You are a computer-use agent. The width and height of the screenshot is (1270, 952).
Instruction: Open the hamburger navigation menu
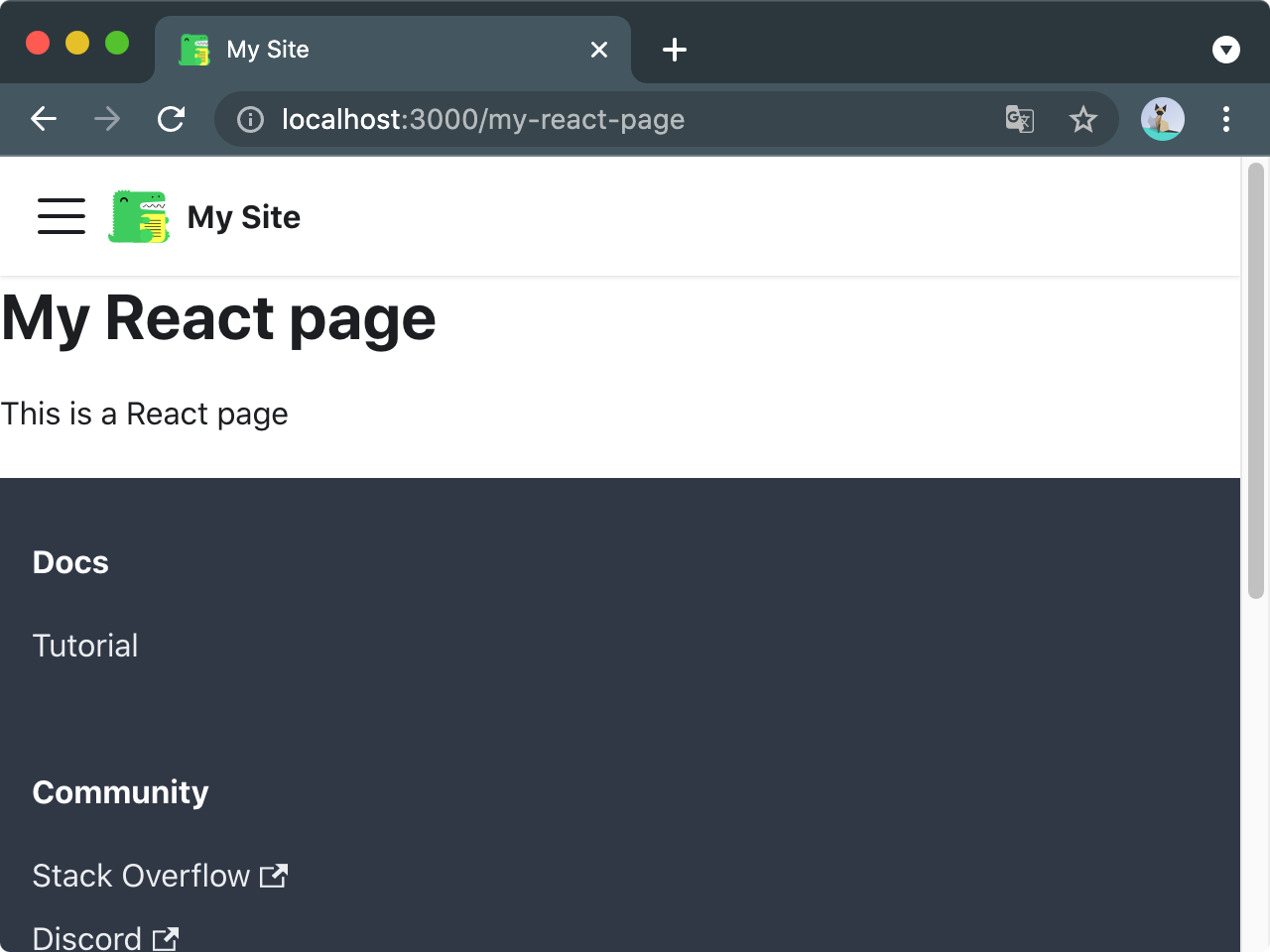pos(62,216)
